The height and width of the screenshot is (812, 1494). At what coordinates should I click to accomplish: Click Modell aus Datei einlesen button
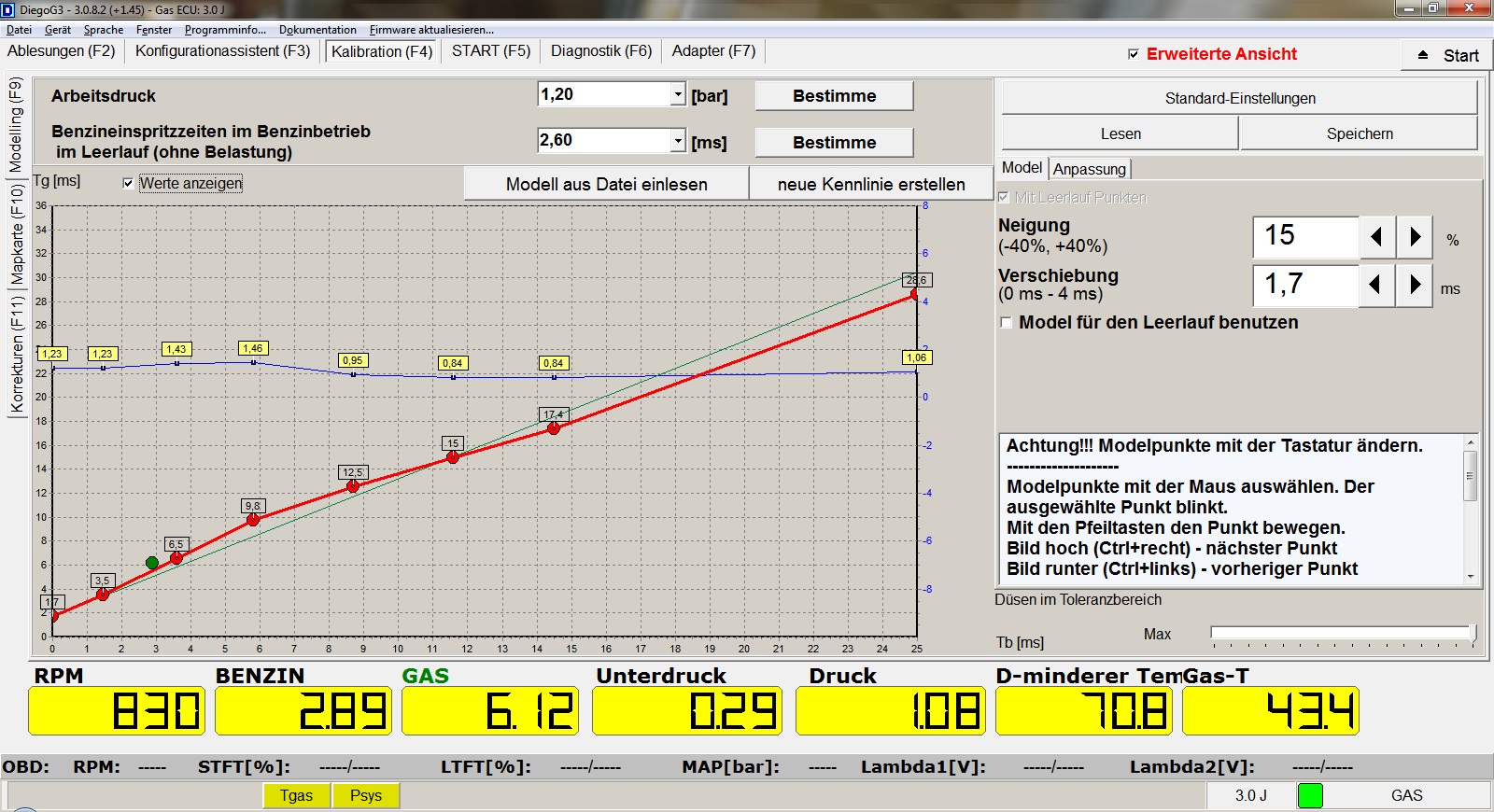pyautogui.click(x=606, y=184)
